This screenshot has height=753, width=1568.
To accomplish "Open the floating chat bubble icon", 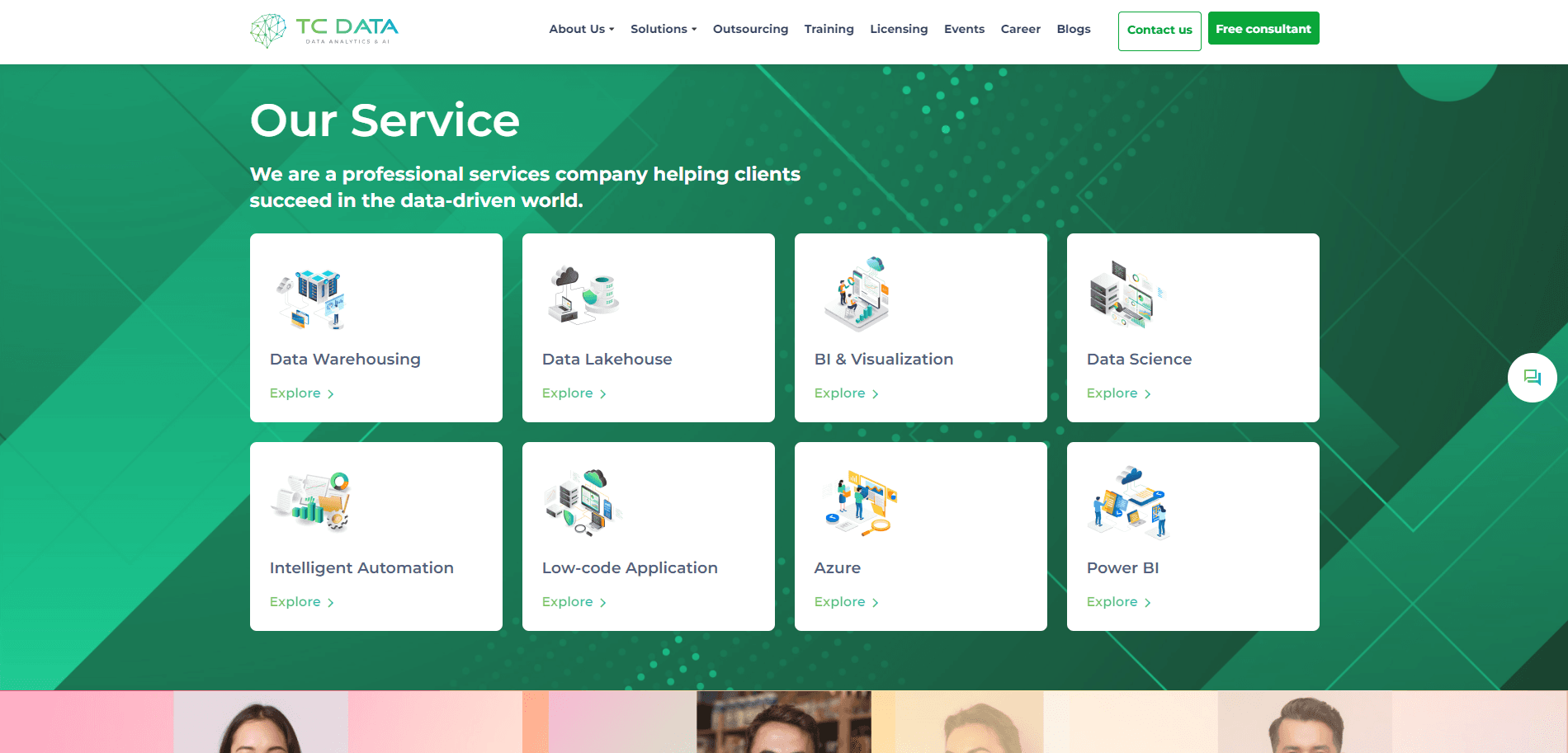I will pyautogui.click(x=1532, y=378).
